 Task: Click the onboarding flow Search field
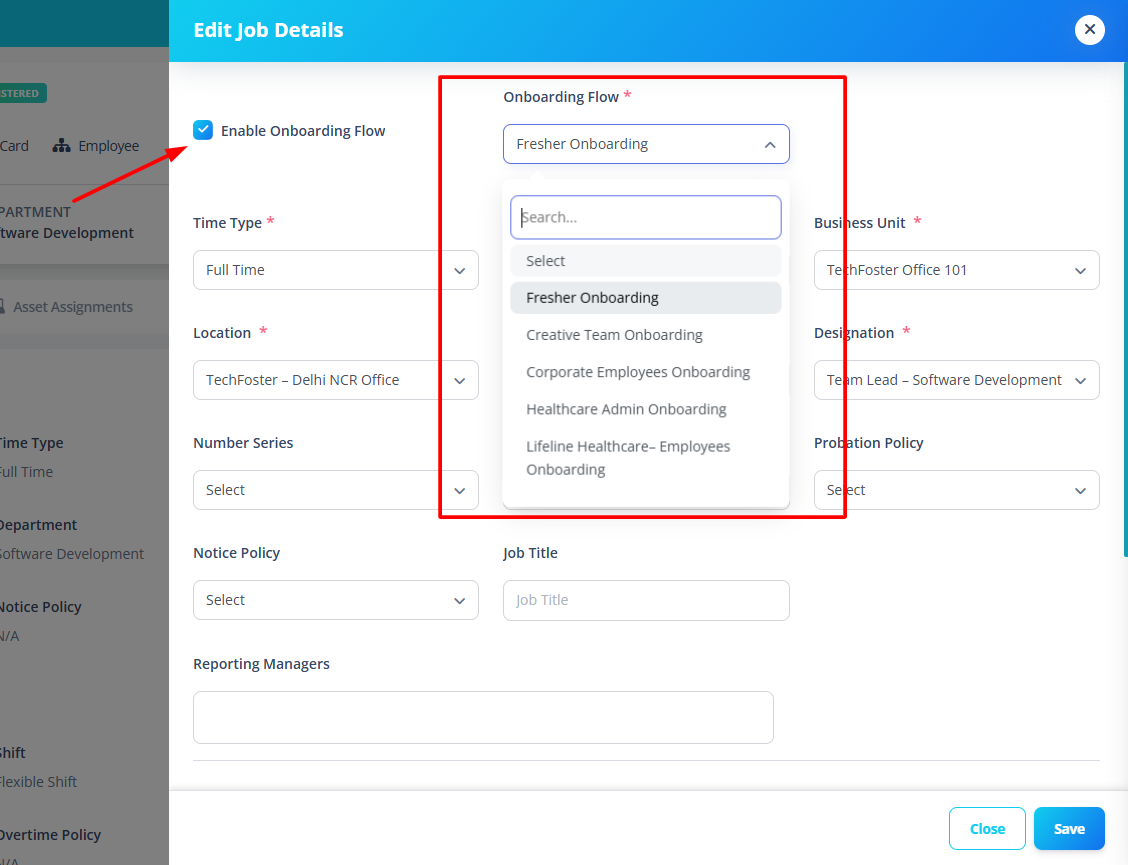[645, 217]
